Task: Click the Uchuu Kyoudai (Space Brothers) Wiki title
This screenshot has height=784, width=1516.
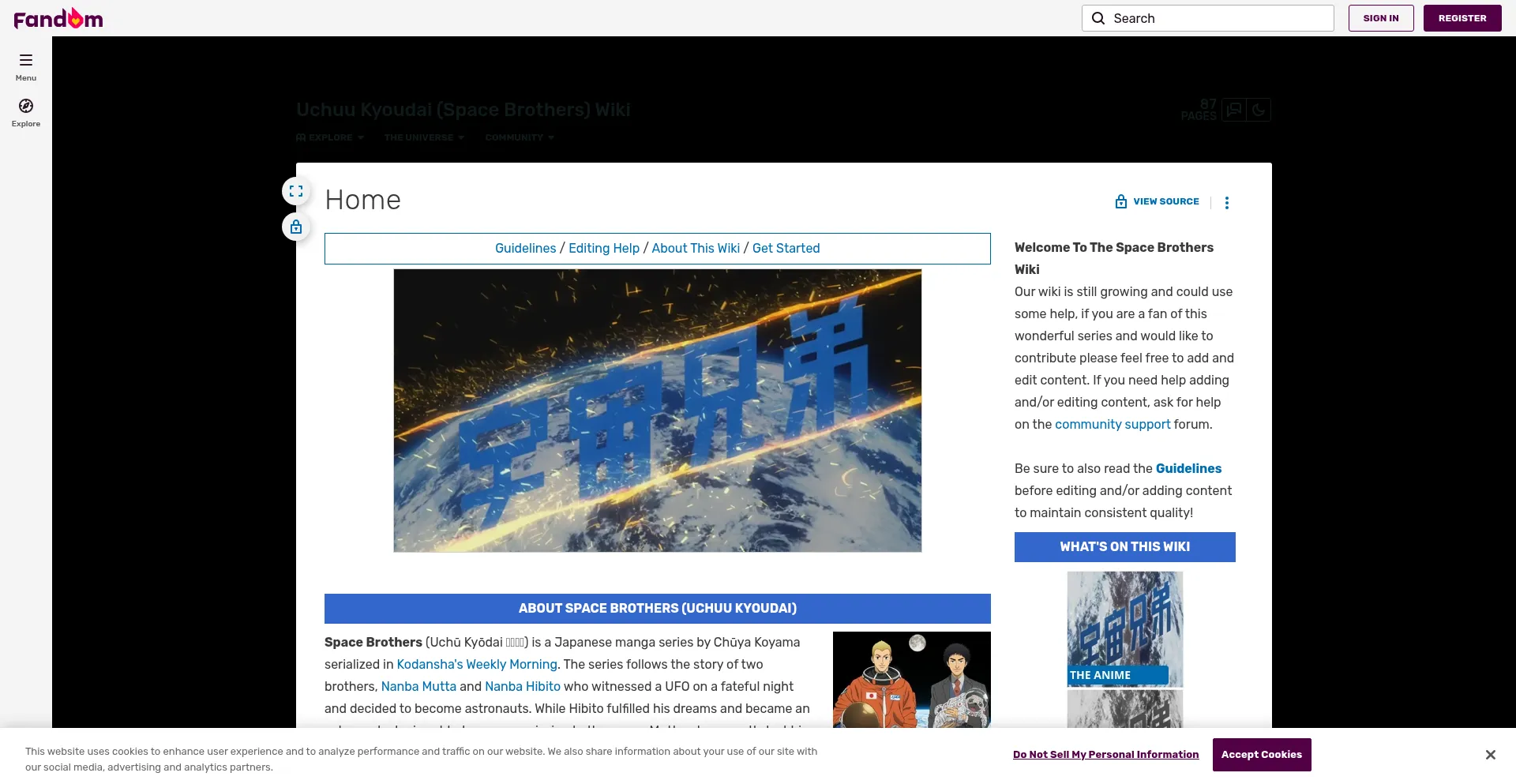Action: (x=463, y=110)
